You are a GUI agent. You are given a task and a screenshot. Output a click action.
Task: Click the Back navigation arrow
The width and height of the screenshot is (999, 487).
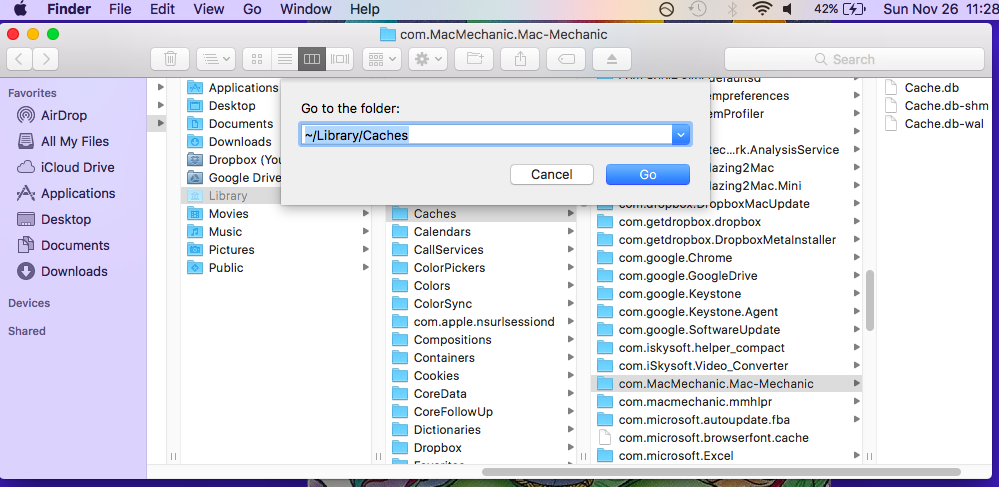pyautogui.click(x=20, y=59)
